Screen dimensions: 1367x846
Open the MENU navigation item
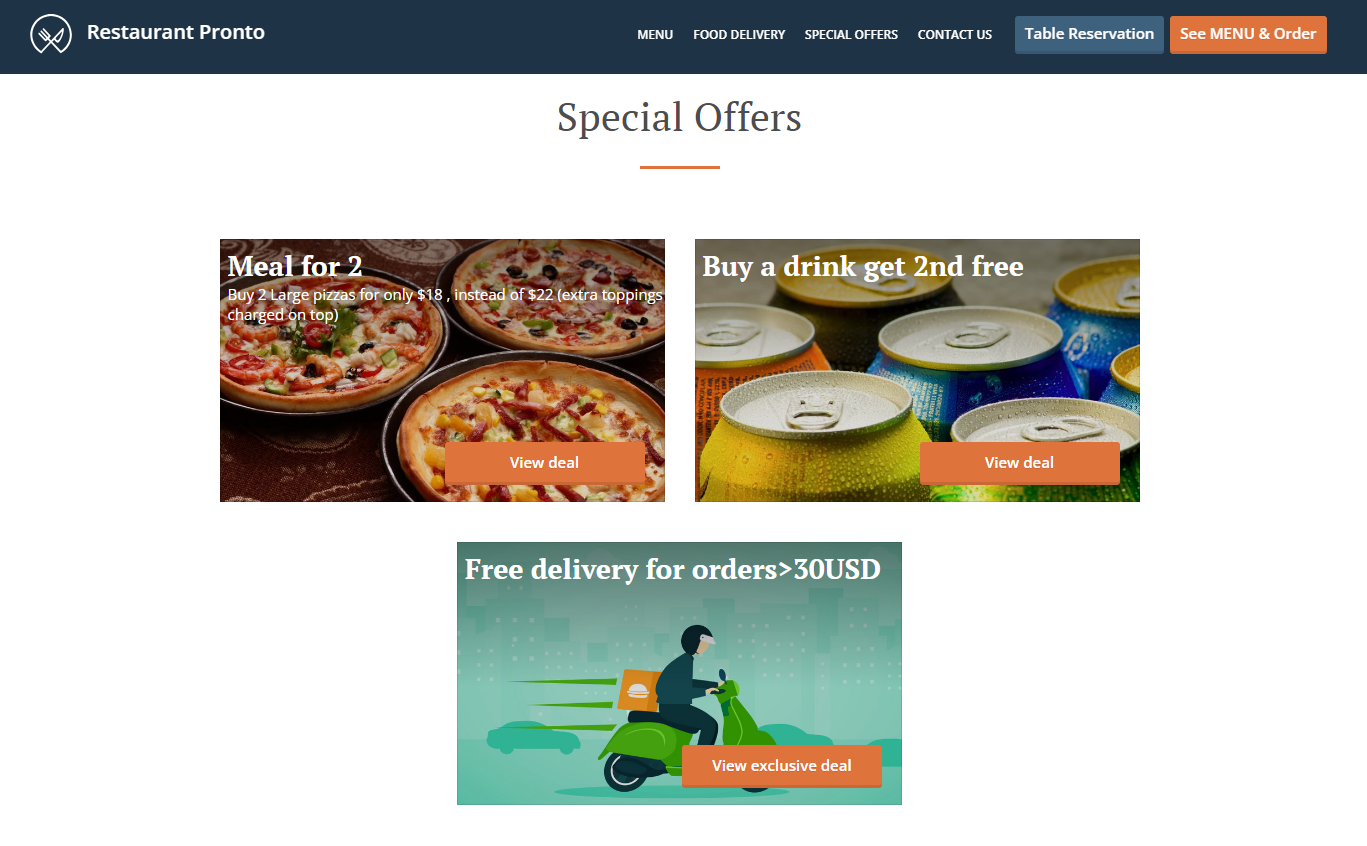tap(655, 35)
